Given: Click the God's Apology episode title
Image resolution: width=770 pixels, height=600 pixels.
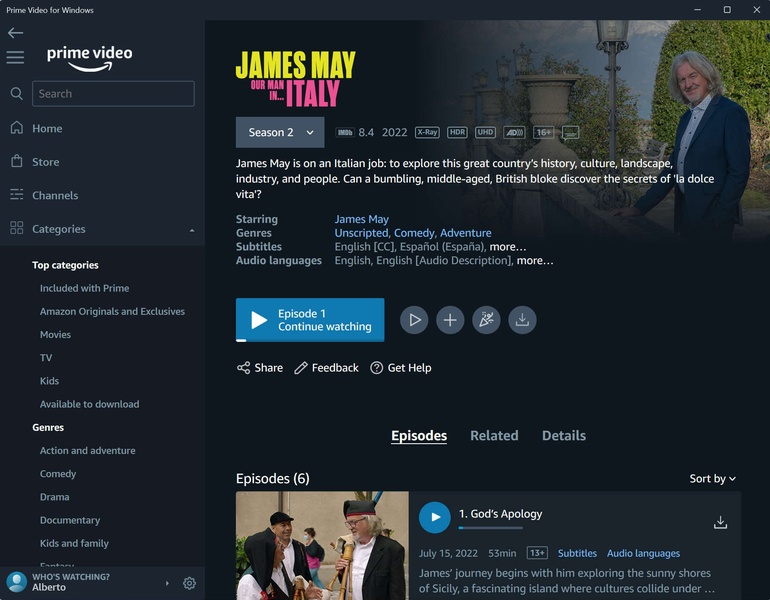Looking at the screenshot, I should click(500, 514).
